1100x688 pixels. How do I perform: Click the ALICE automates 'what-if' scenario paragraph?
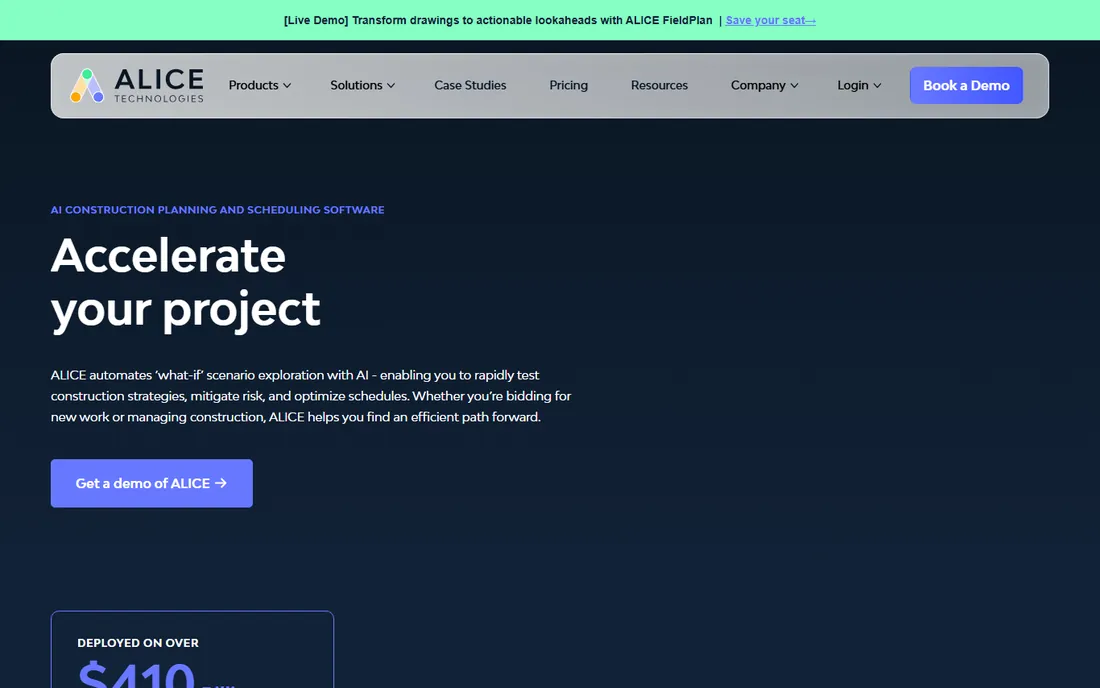point(311,396)
